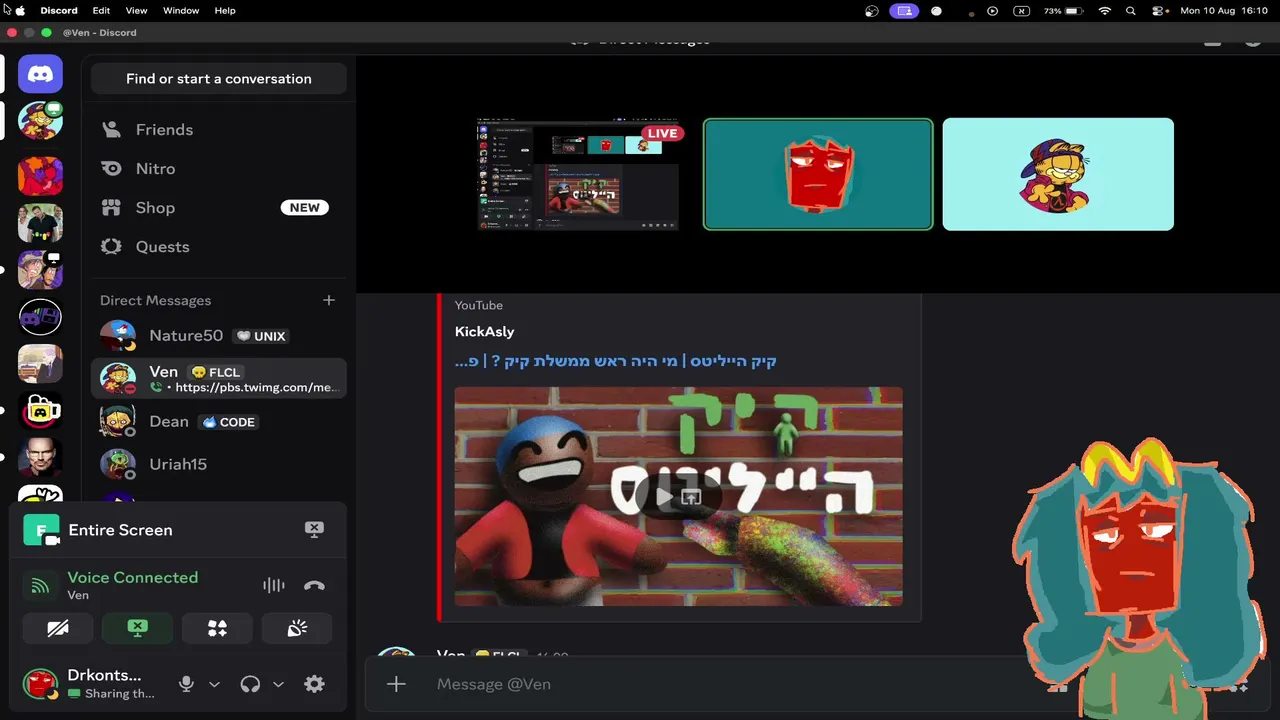The image size is (1280, 720).
Task: Open the voice connection signal details icon
Action: click(40, 586)
